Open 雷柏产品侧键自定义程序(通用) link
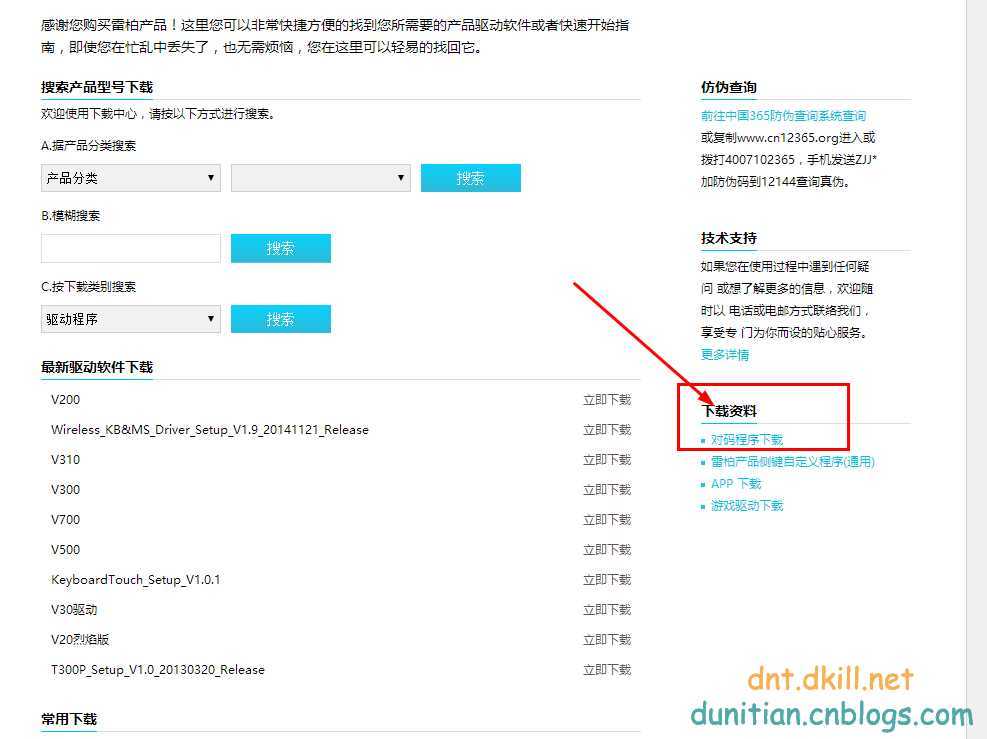Viewport: 987px width, 739px height. tap(792, 462)
